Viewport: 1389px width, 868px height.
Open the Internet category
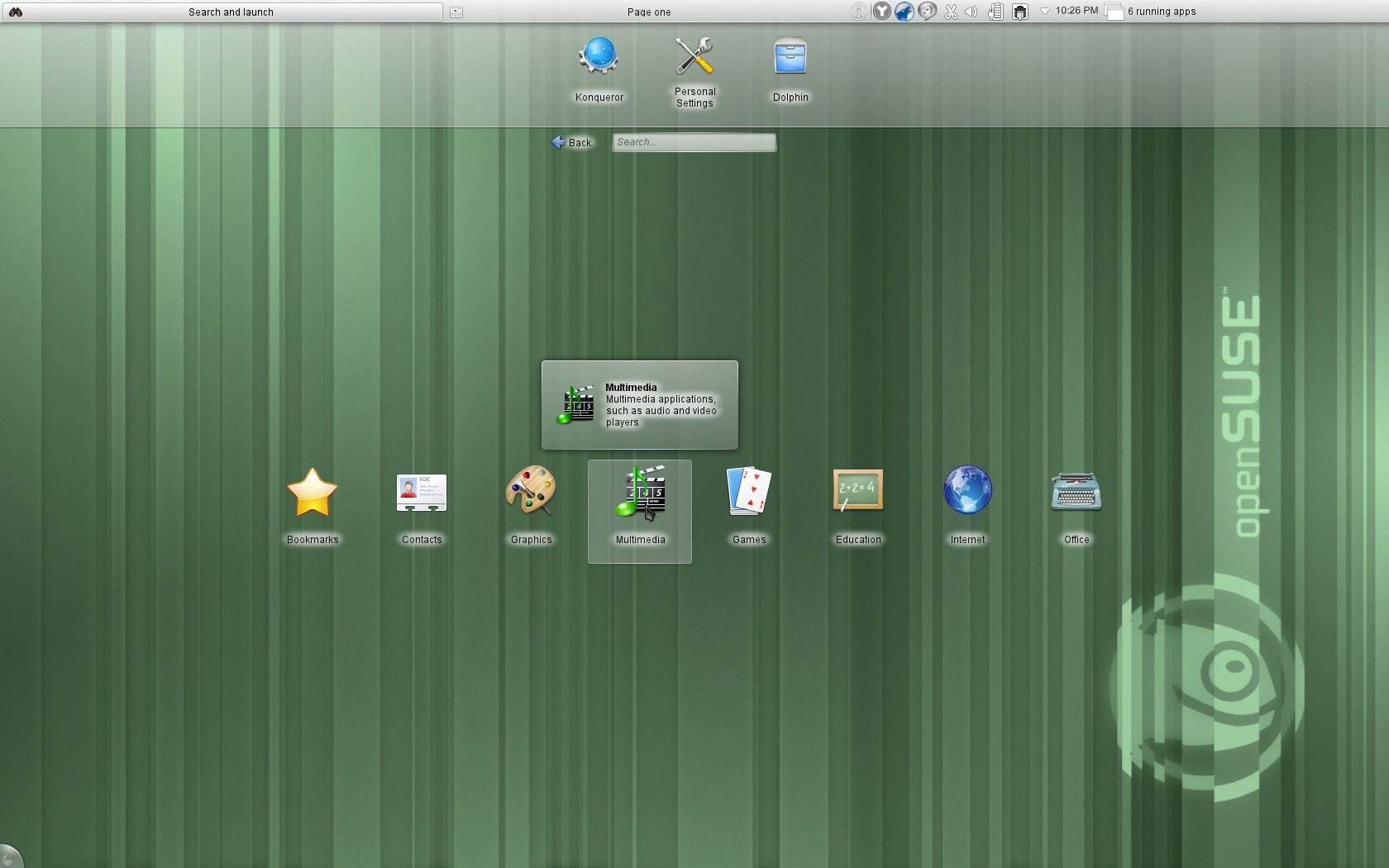[967, 506]
